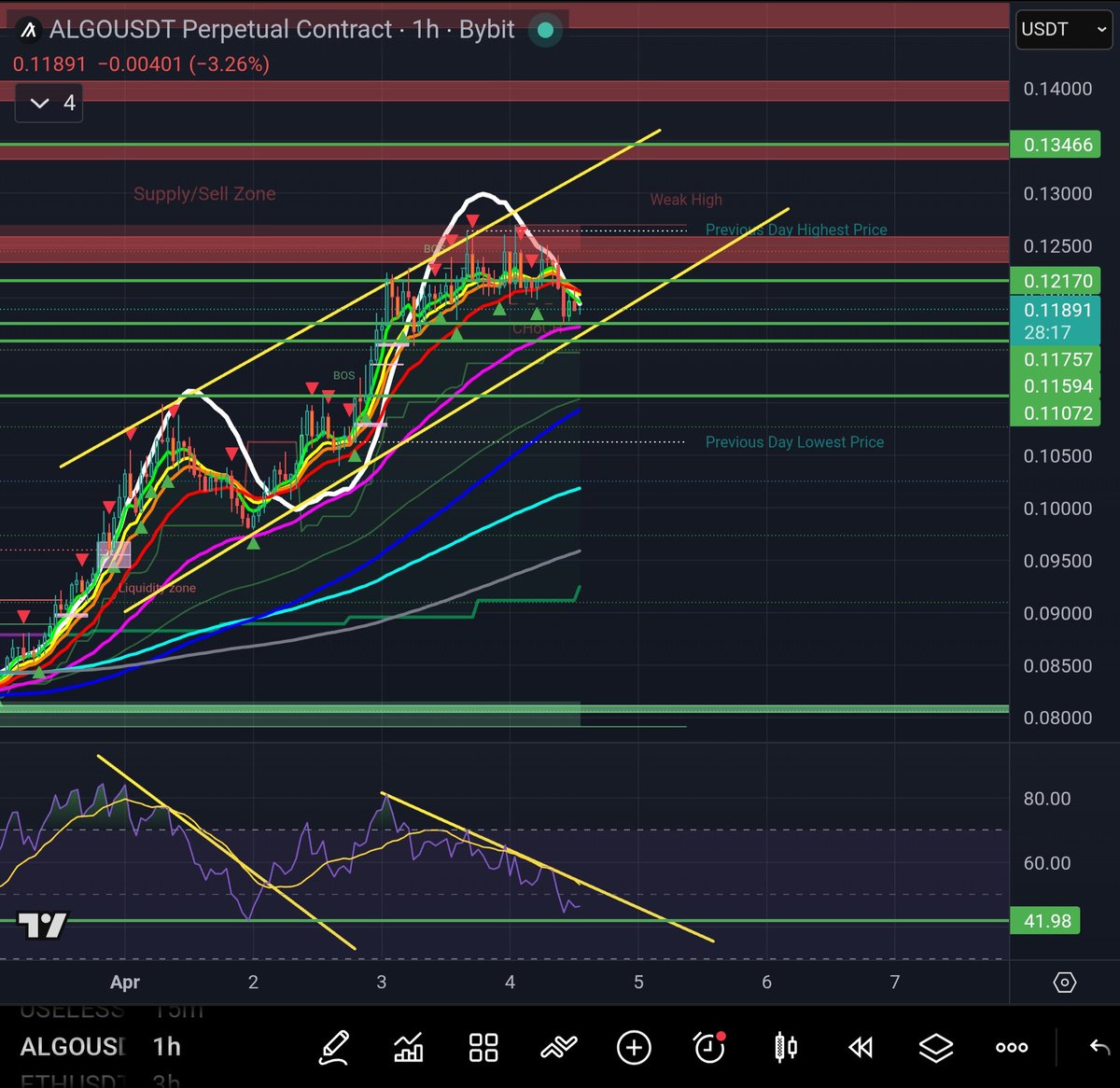This screenshot has height=1088, width=1120.
Task: Open the TradingView logo
Action: (42, 925)
